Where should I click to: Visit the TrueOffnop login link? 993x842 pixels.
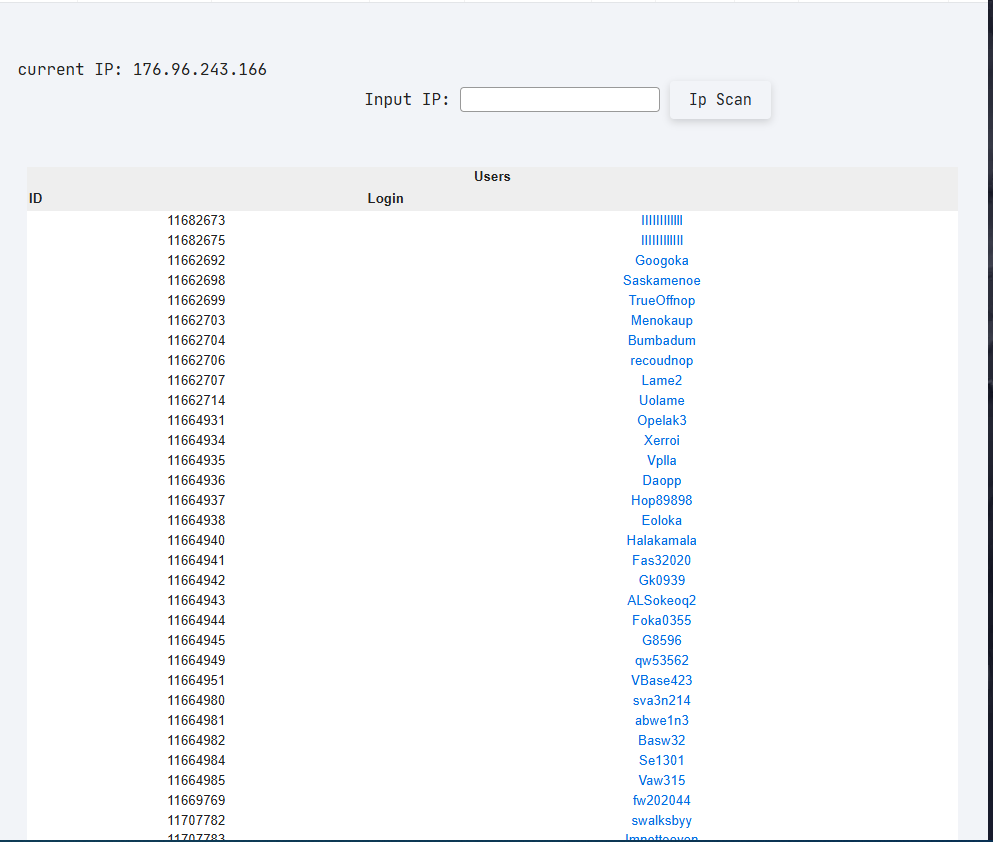[662, 300]
